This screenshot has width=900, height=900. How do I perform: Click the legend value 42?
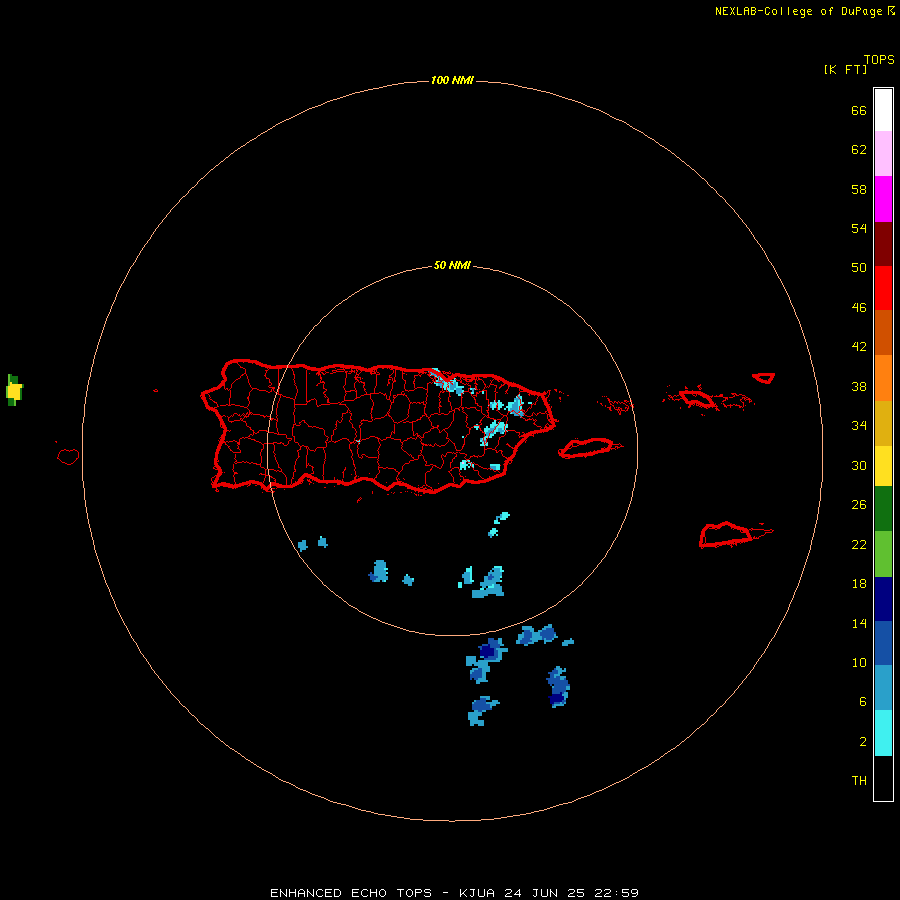(x=859, y=347)
